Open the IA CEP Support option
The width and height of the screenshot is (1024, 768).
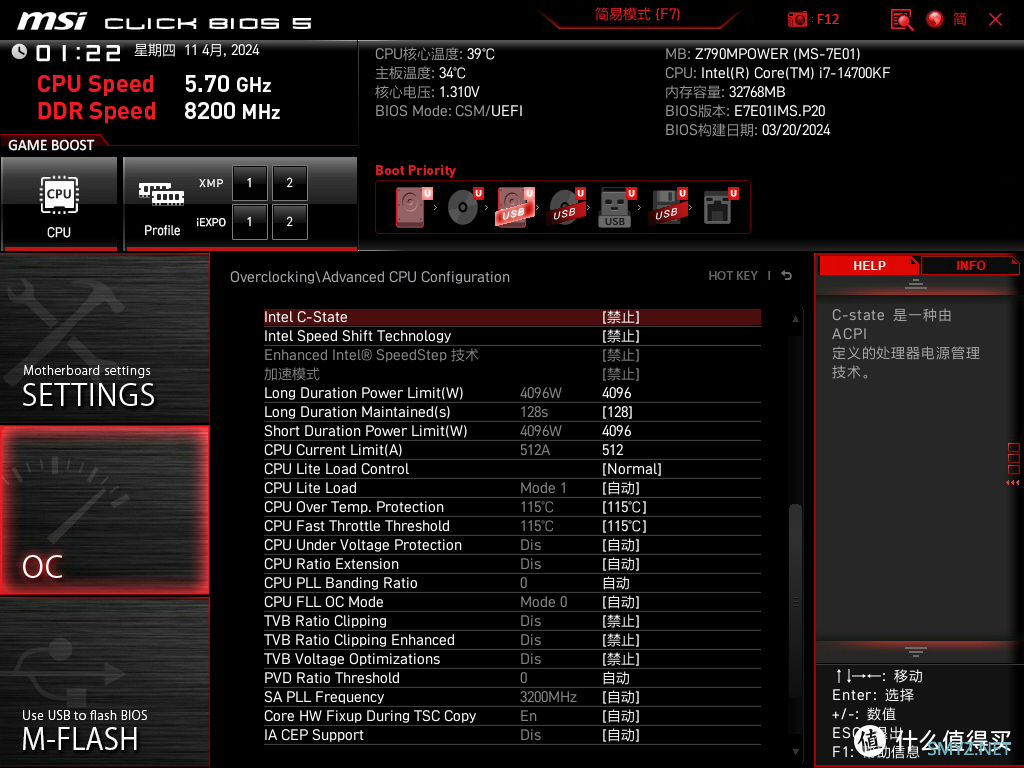(512, 735)
